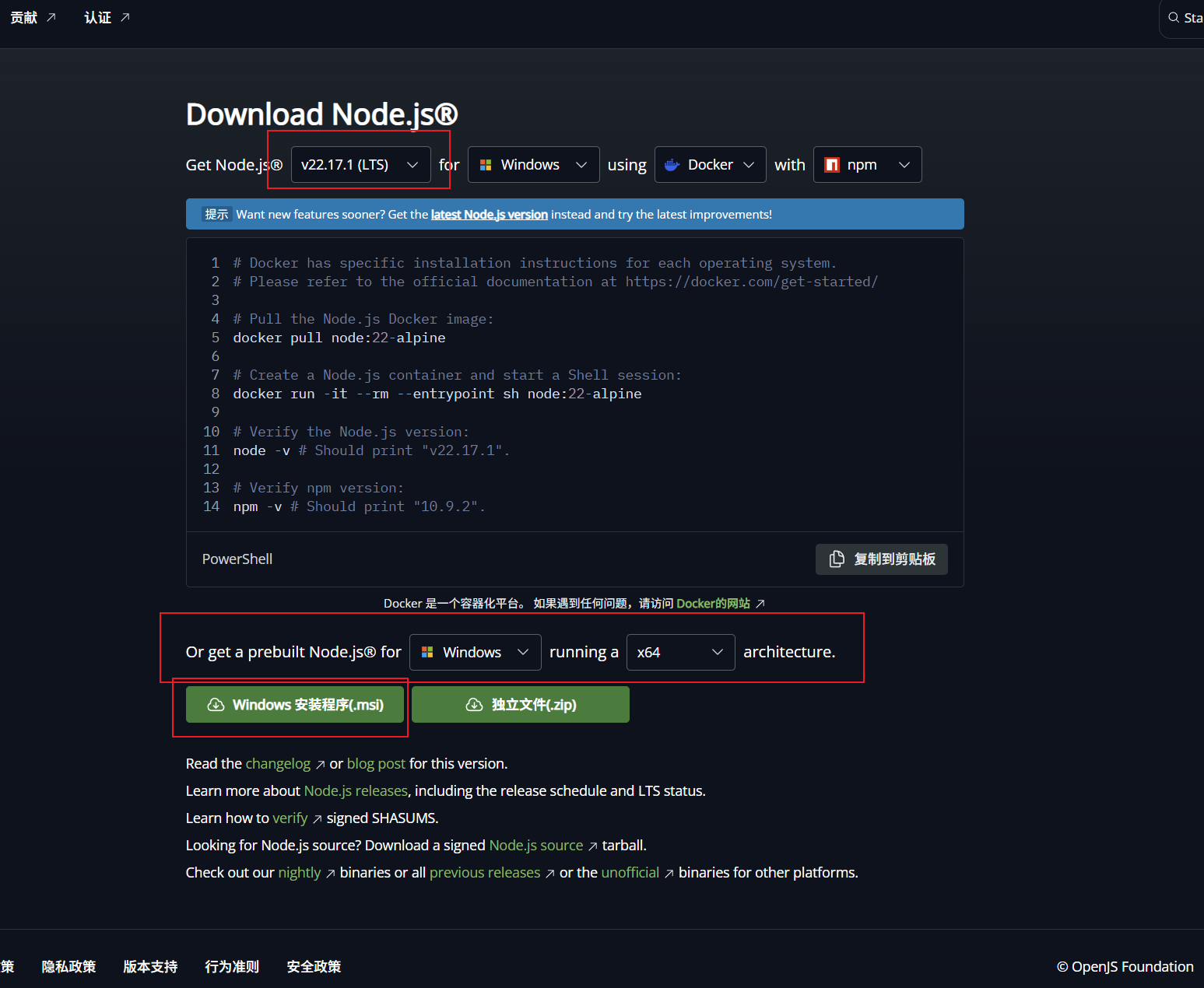Image resolution: width=1204 pixels, height=988 pixels.
Task: Click the external arrow after changelog
Action: (x=320, y=766)
